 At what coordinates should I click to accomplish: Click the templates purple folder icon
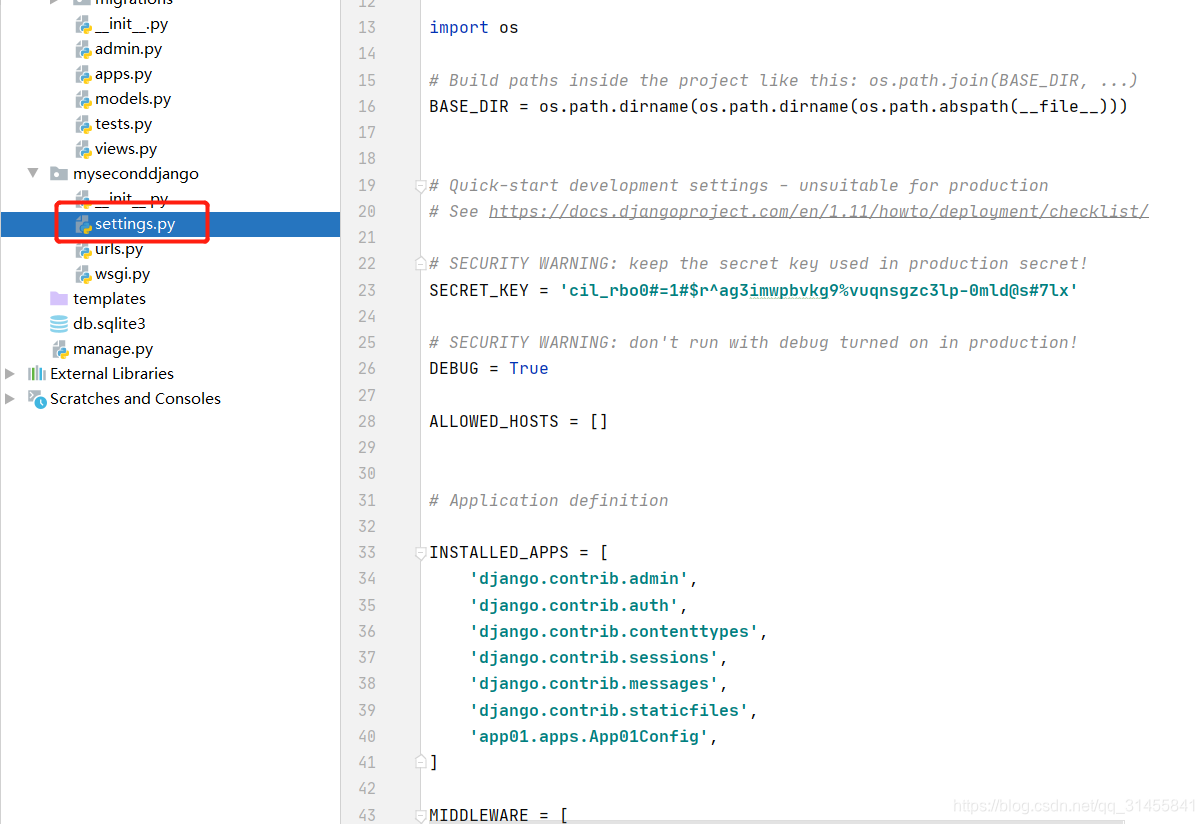point(59,299)
